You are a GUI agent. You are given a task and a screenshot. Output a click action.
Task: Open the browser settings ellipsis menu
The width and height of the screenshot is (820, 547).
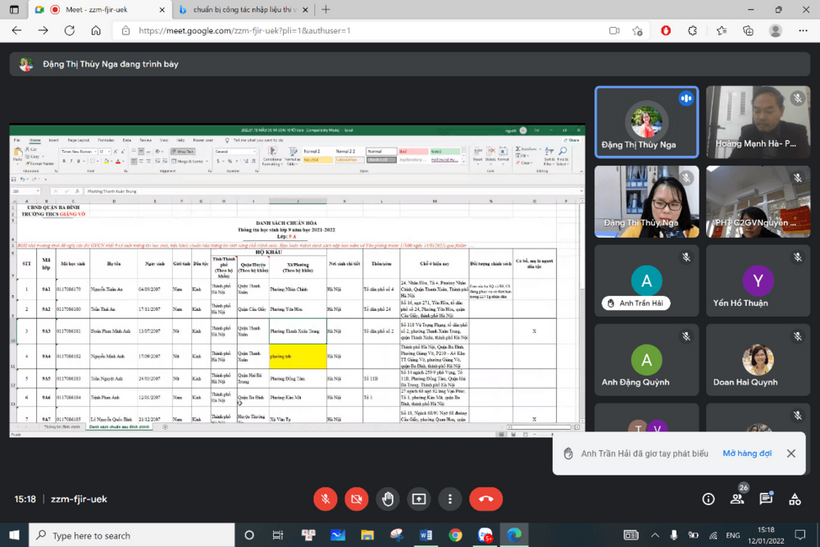click(801, 31)
